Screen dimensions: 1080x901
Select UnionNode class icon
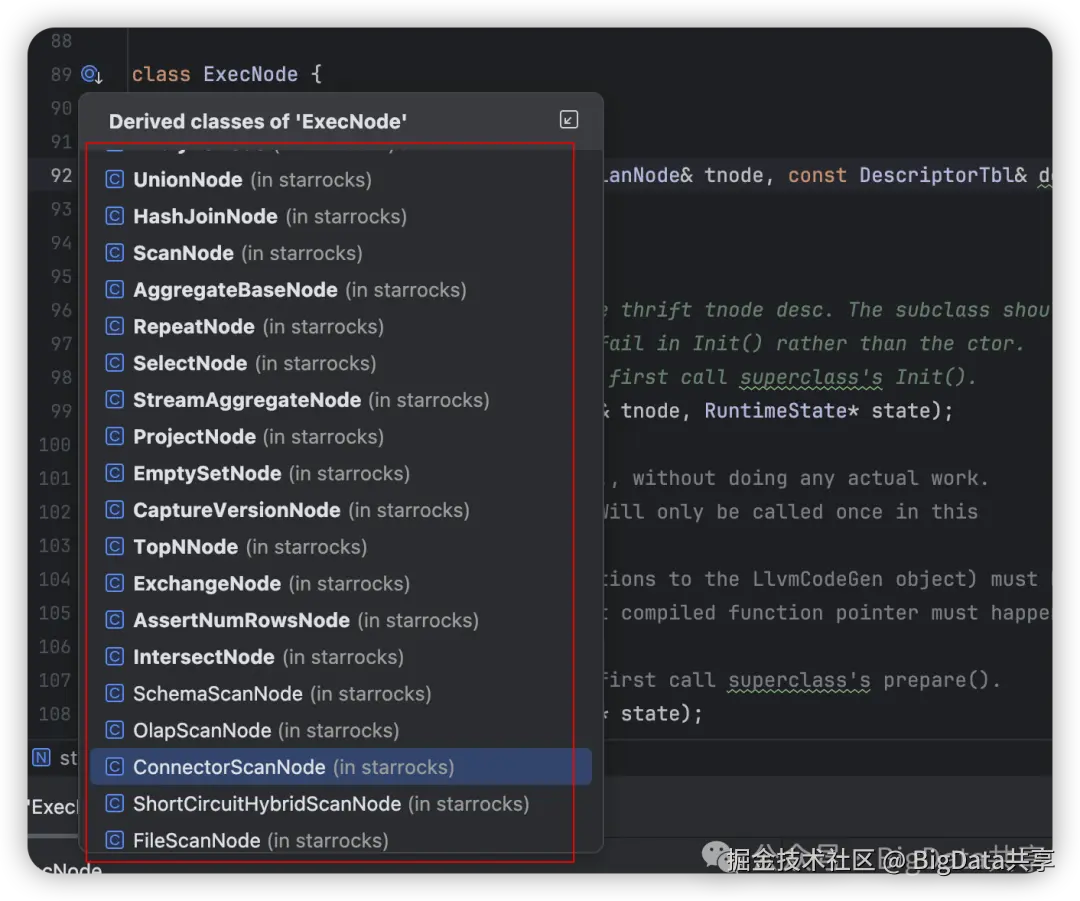coord(114,180)
